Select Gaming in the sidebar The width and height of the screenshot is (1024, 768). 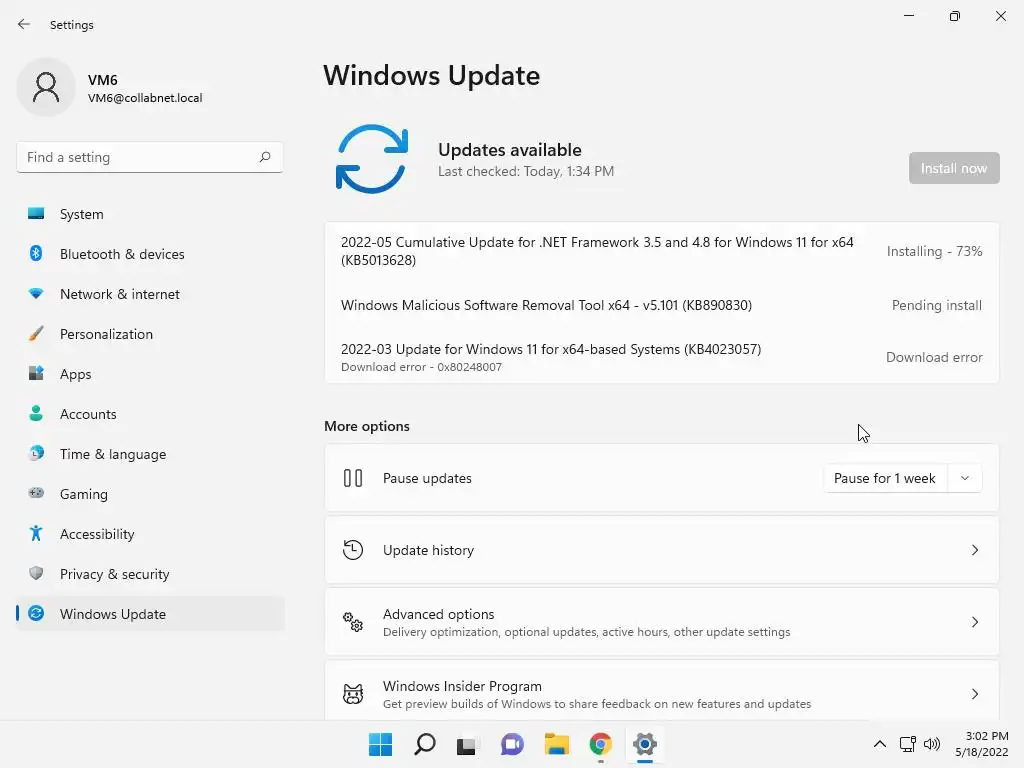click(150, 494)
